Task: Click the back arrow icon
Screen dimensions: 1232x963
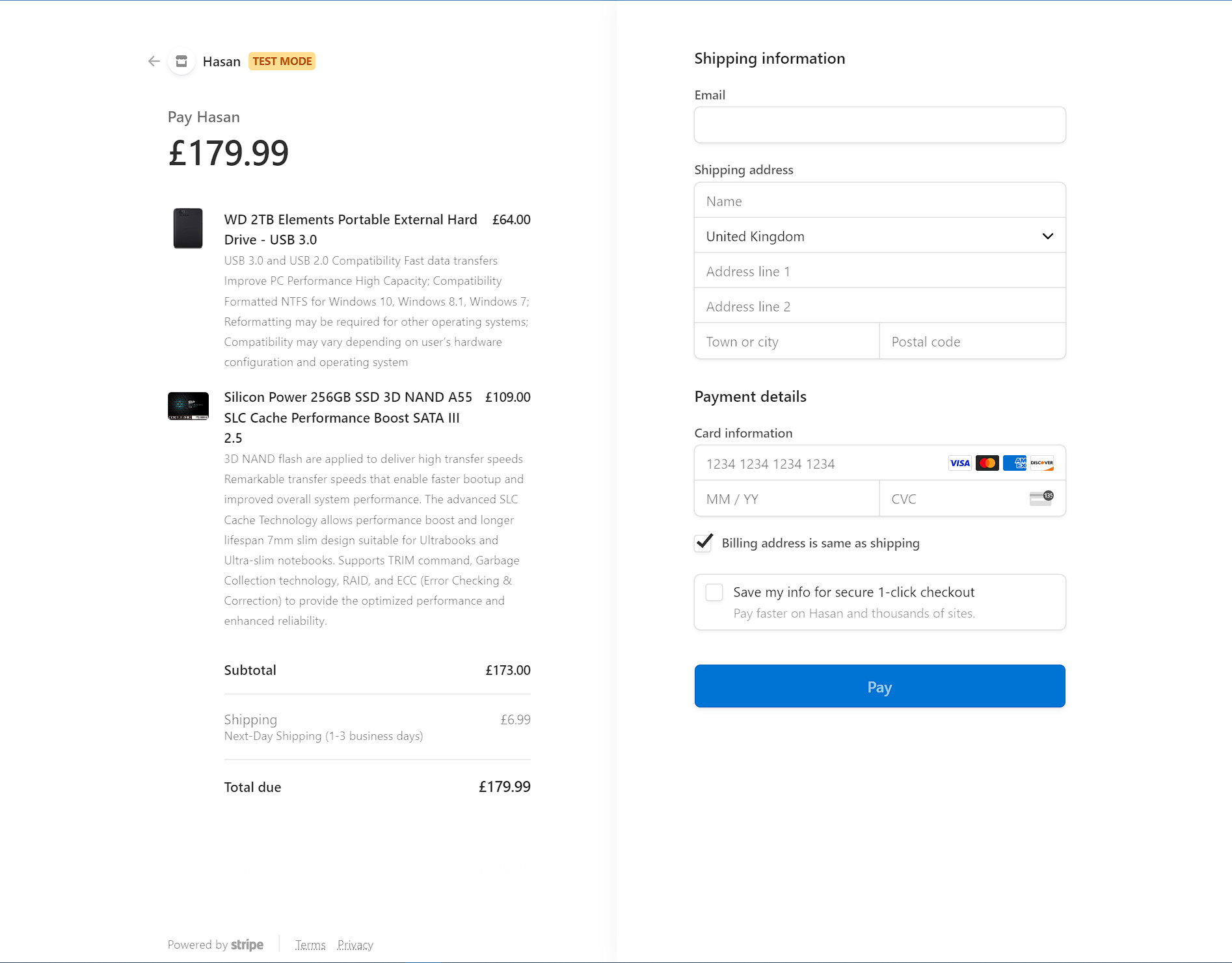Action: [154, 61]
